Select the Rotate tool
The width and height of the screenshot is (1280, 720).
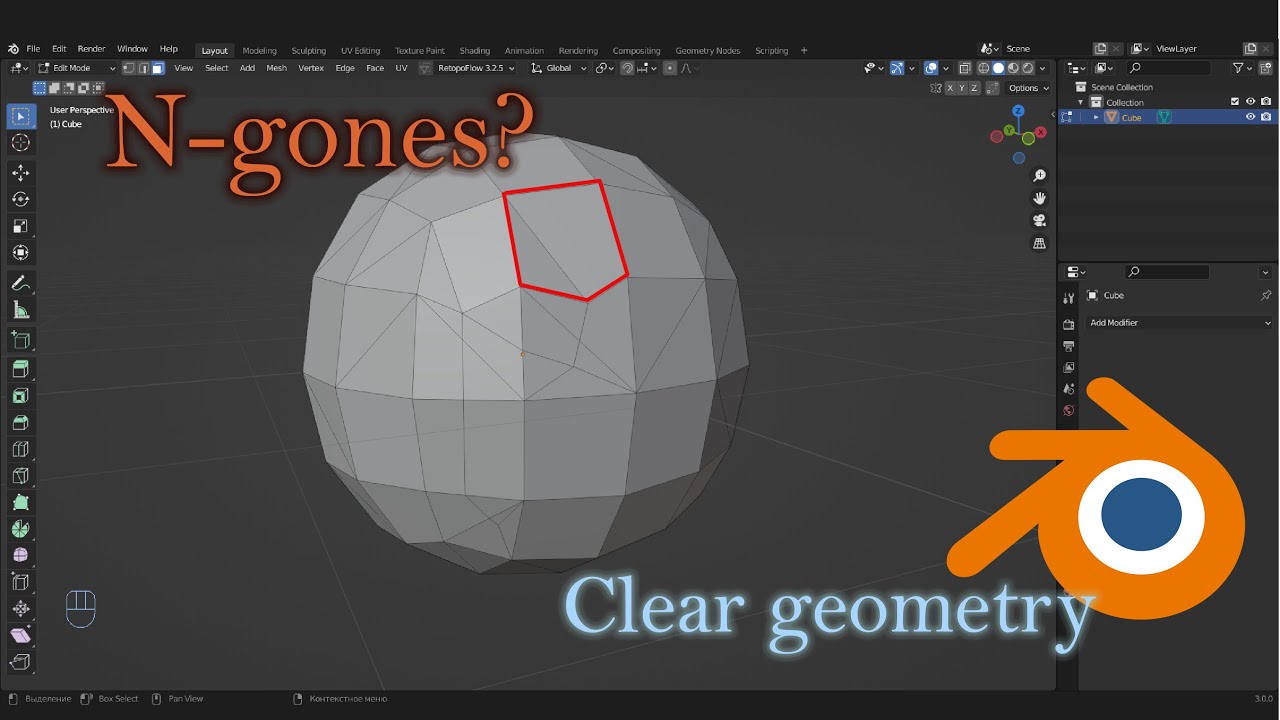tap(20, 199)
